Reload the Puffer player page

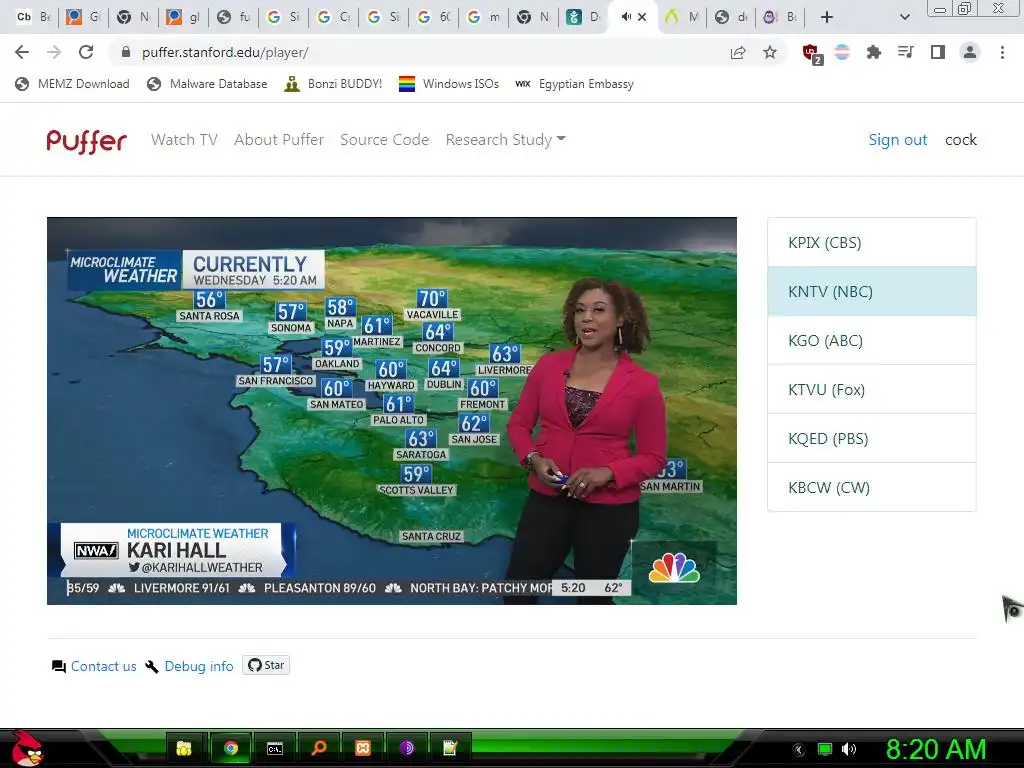point(86,52)
